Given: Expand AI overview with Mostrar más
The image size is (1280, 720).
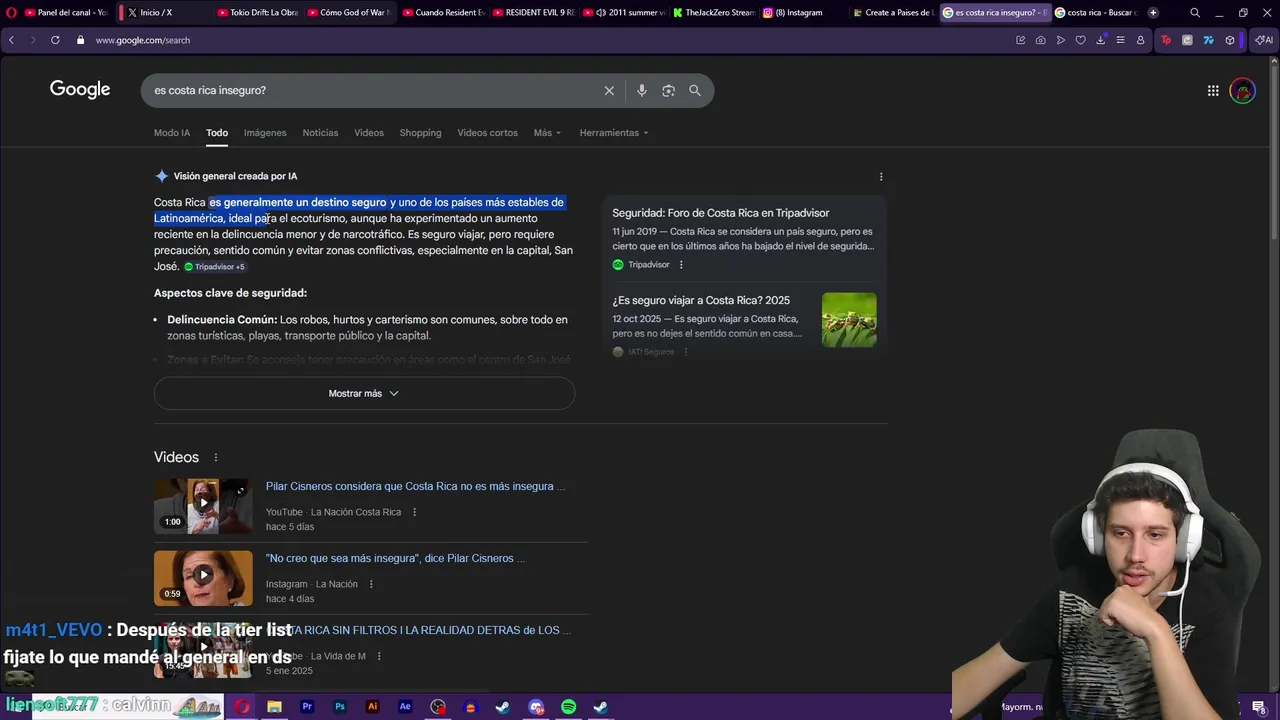Looking at the screenshot, I should click(364, 393).
